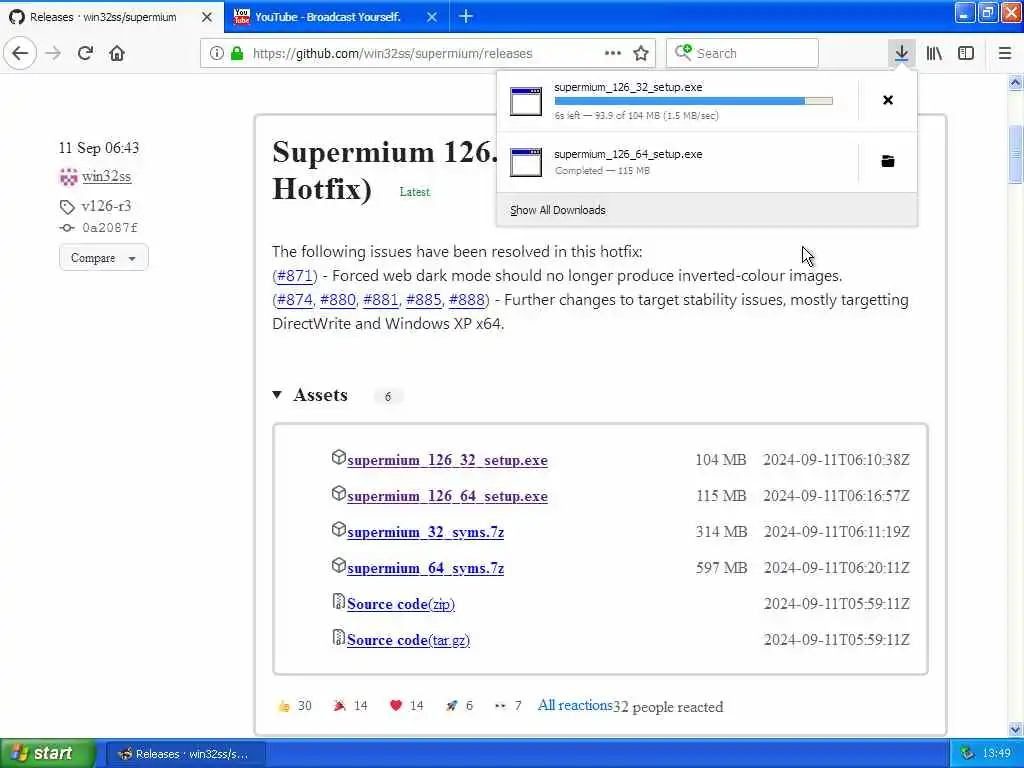
Task: Bookmark this page with the star icon
Action: click(x=641, y=54)
